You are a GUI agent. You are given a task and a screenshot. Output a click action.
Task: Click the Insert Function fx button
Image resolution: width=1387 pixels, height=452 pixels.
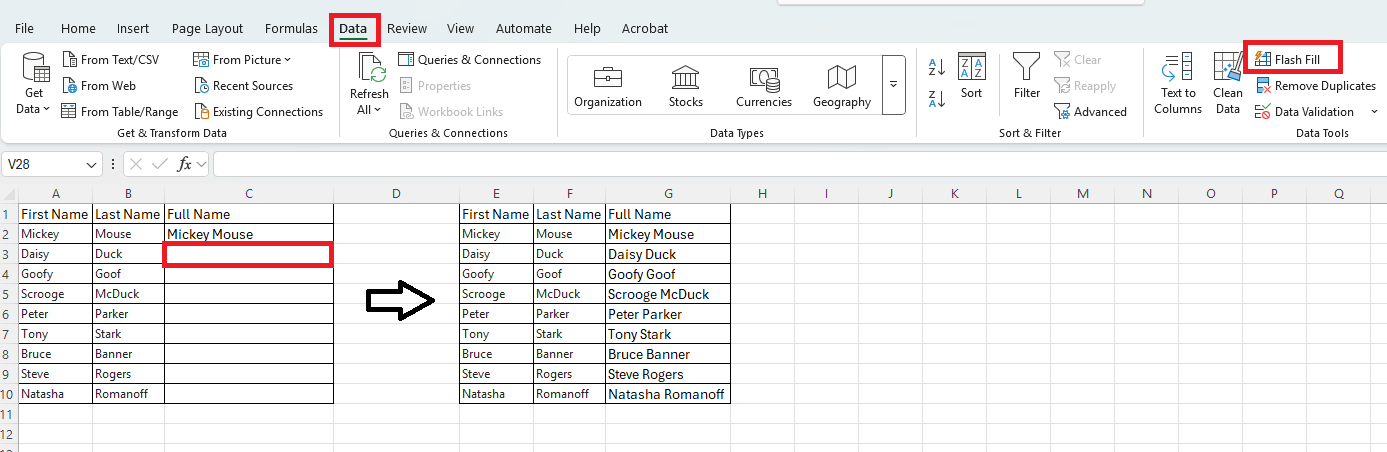coord(185,164)
